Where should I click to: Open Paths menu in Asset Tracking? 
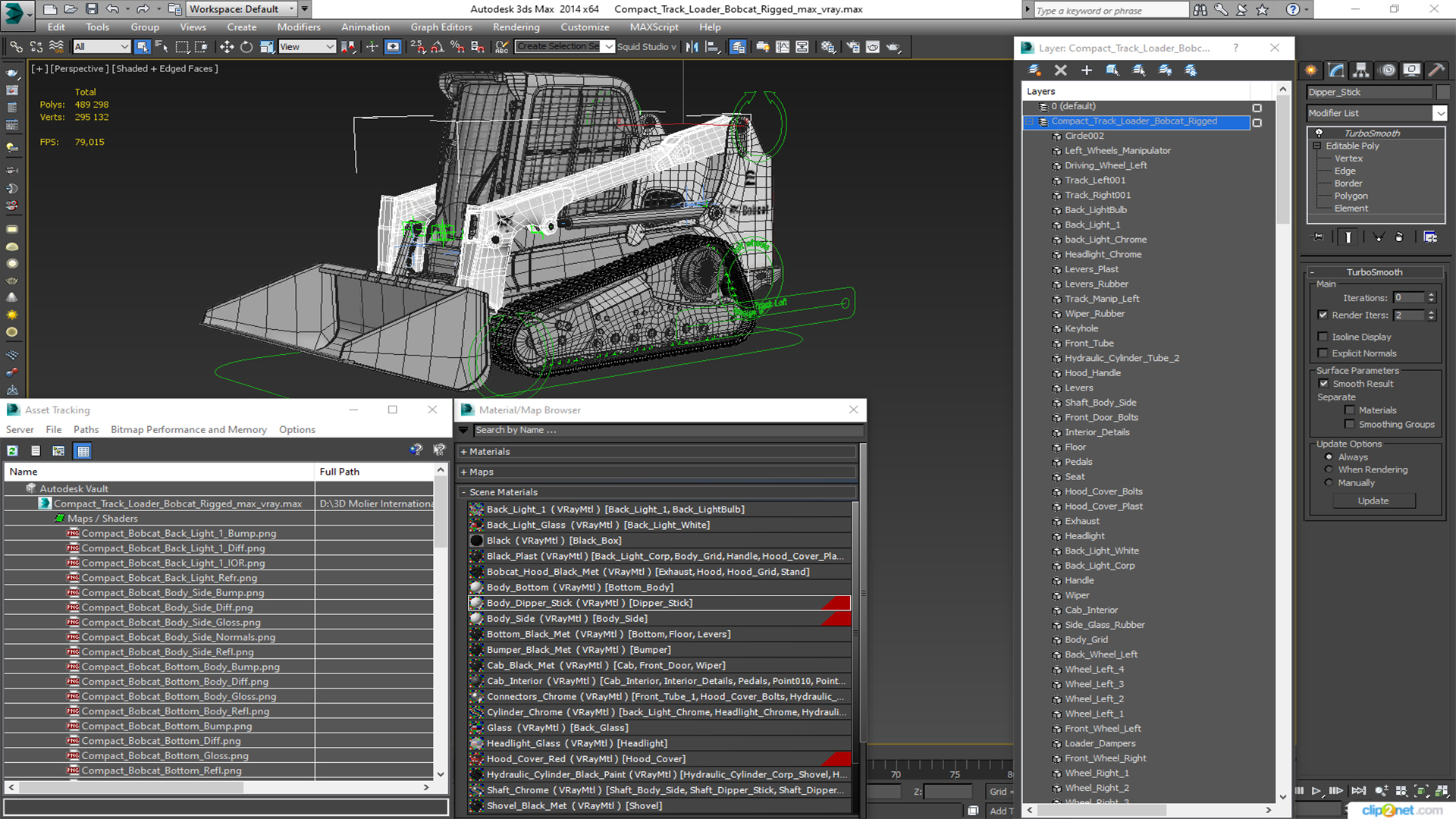[86, 430]
